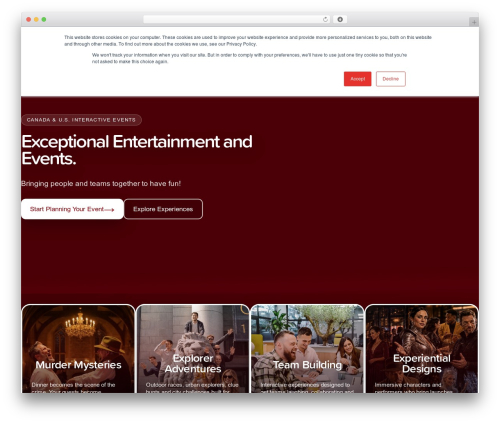Screen dimensions: 500x423
Task: Open the Murder Mysteries card
Action: [78, 349]
